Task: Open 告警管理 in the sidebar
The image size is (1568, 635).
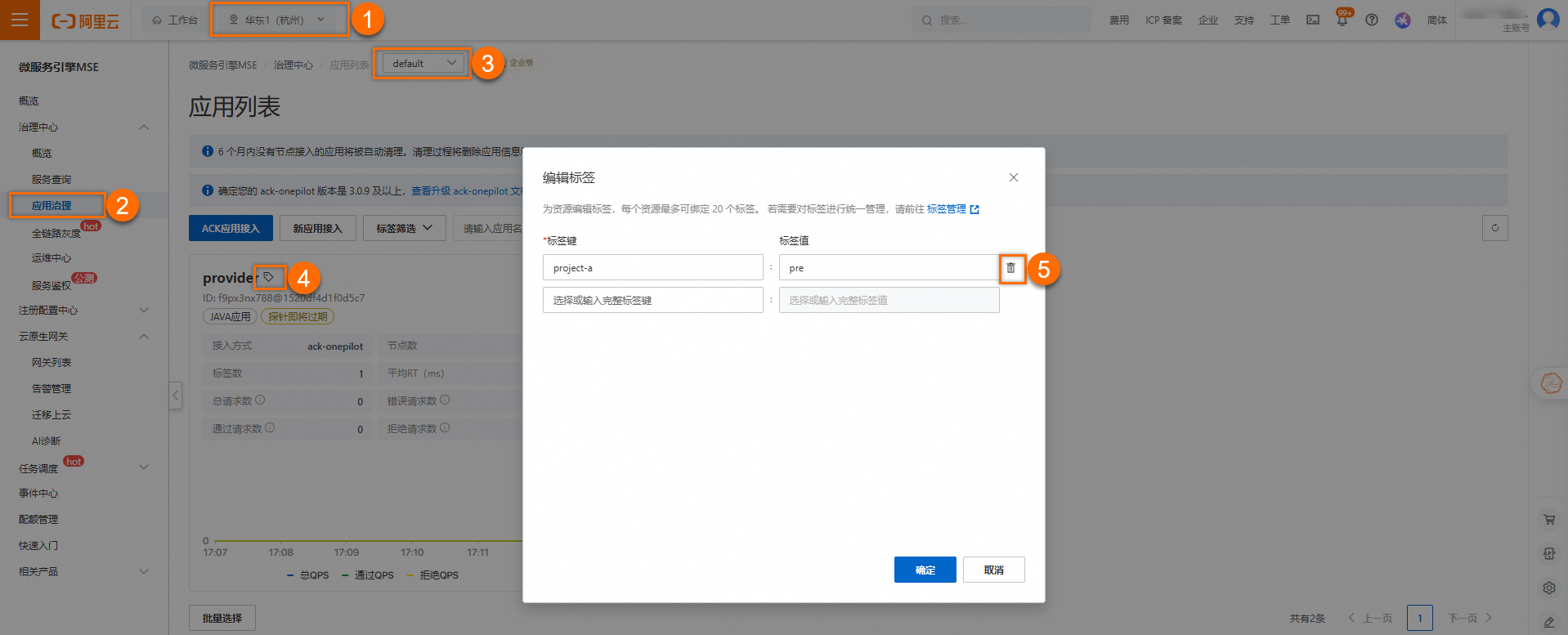Action: (x=52, y=388)
